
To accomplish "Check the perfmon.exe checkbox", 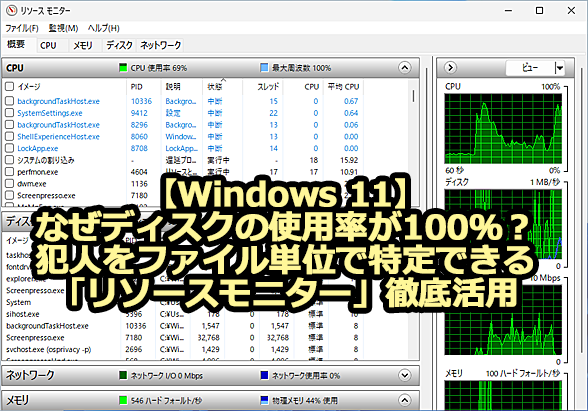I will 10,172.
